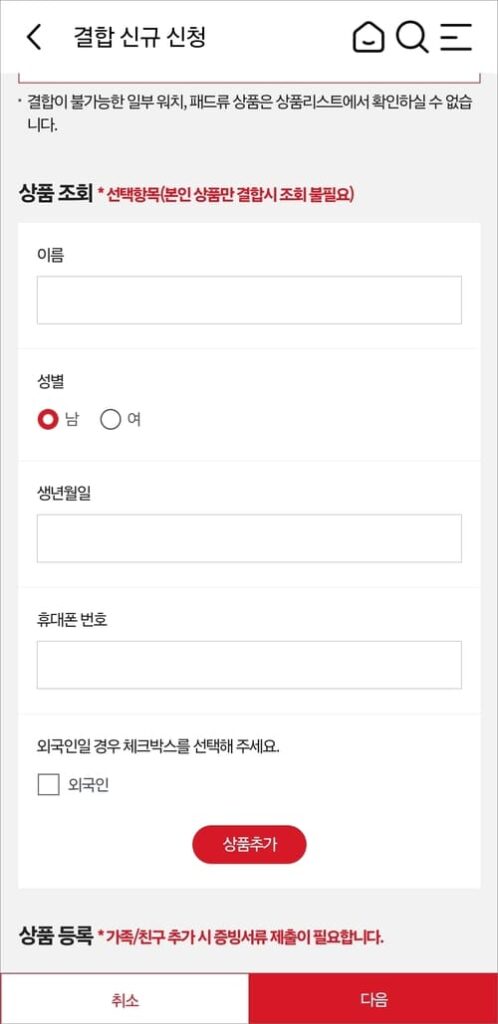Click the 상품추가 button
Image resolution: width=498 pixels, height=1024 pixels.
pyautogui.click(x=249, y=844)
